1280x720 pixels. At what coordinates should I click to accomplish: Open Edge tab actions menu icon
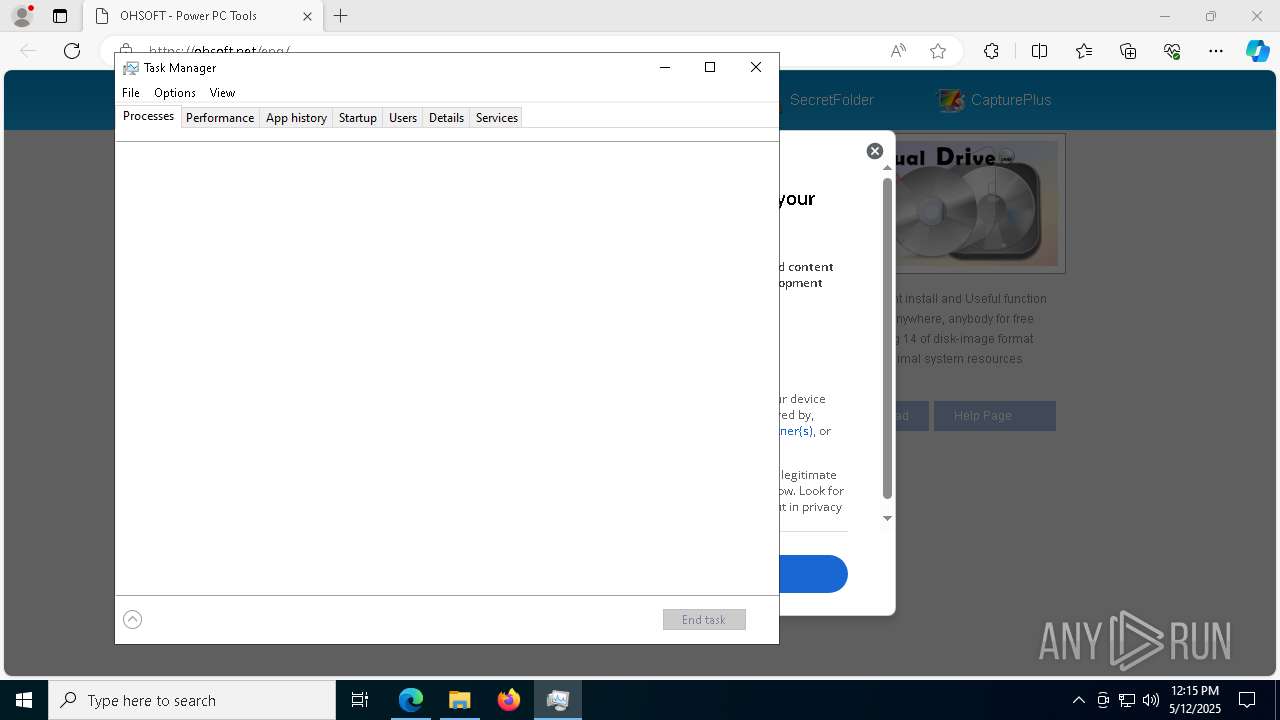[60, 16]
